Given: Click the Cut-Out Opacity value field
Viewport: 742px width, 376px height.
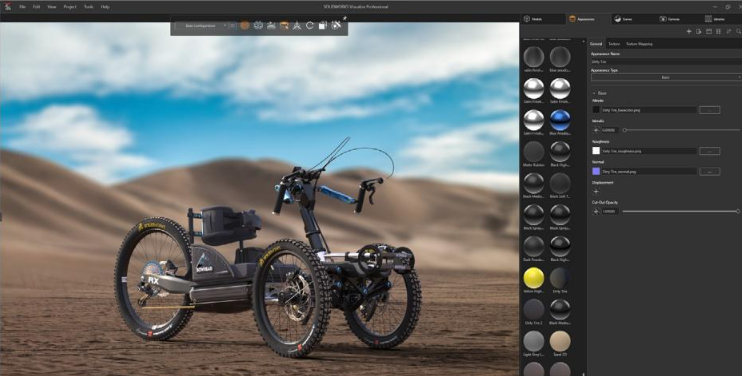Looking at the screenshot, I should pyautogui.click(x=610, y=211).
